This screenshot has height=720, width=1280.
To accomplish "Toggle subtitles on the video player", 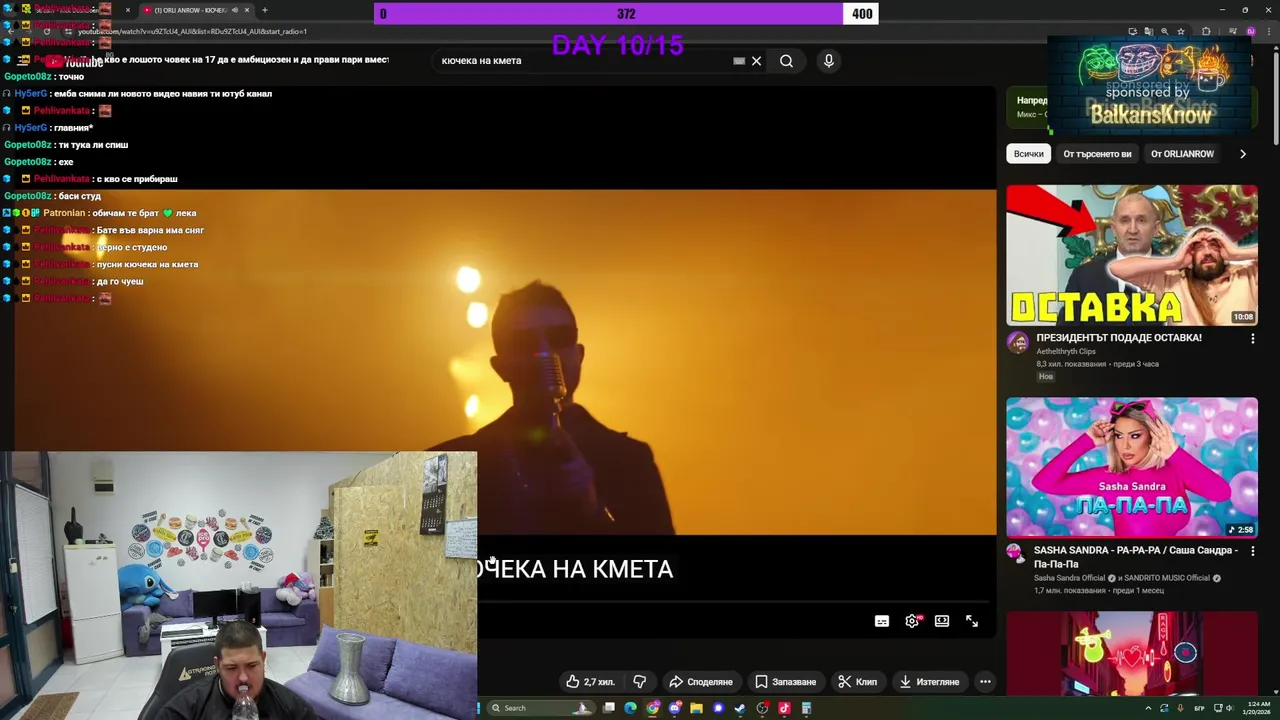I will click(x=881, y=621).
